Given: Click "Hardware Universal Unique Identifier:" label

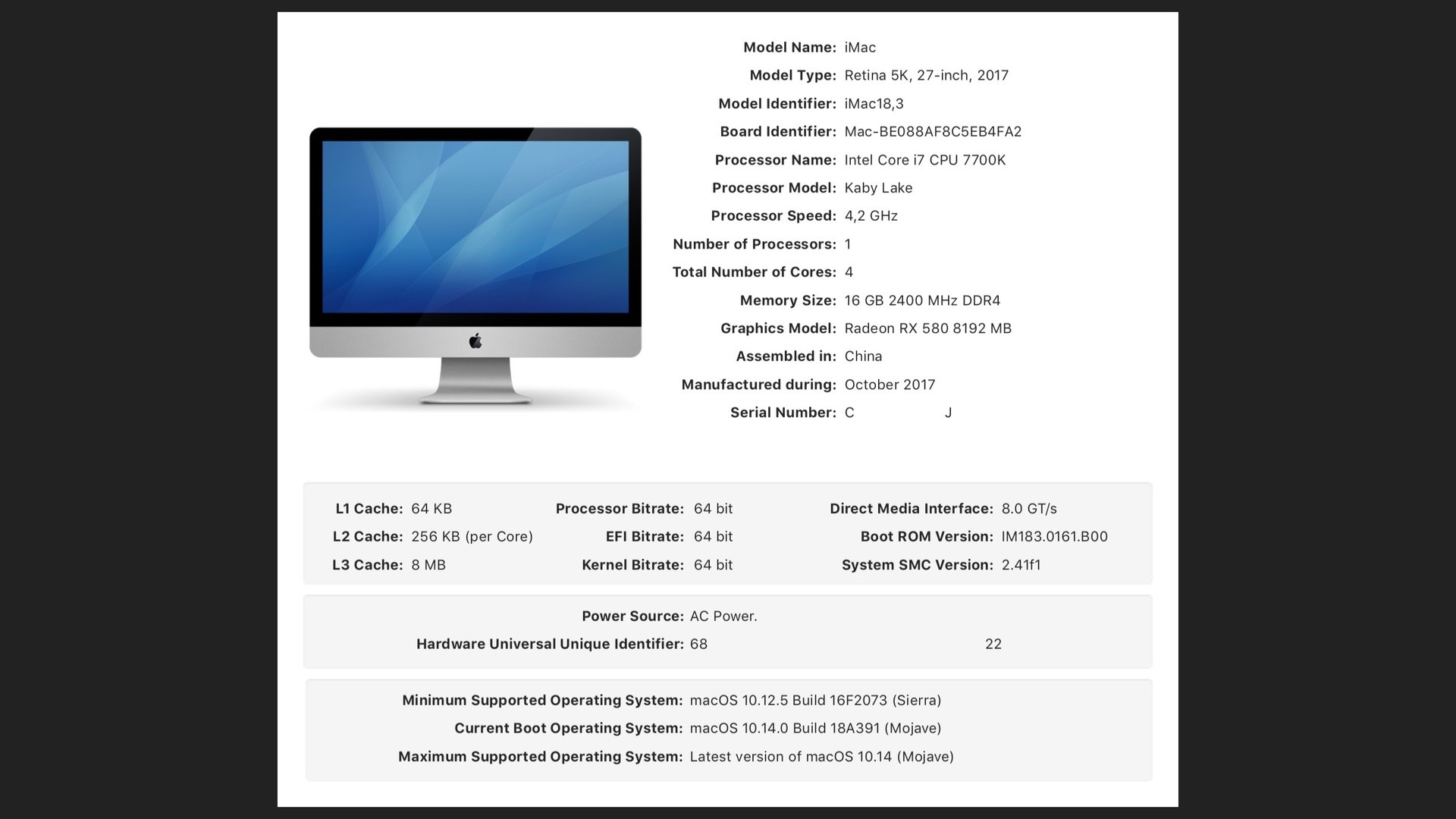Looking at the screenshot, I should point(550,645).
